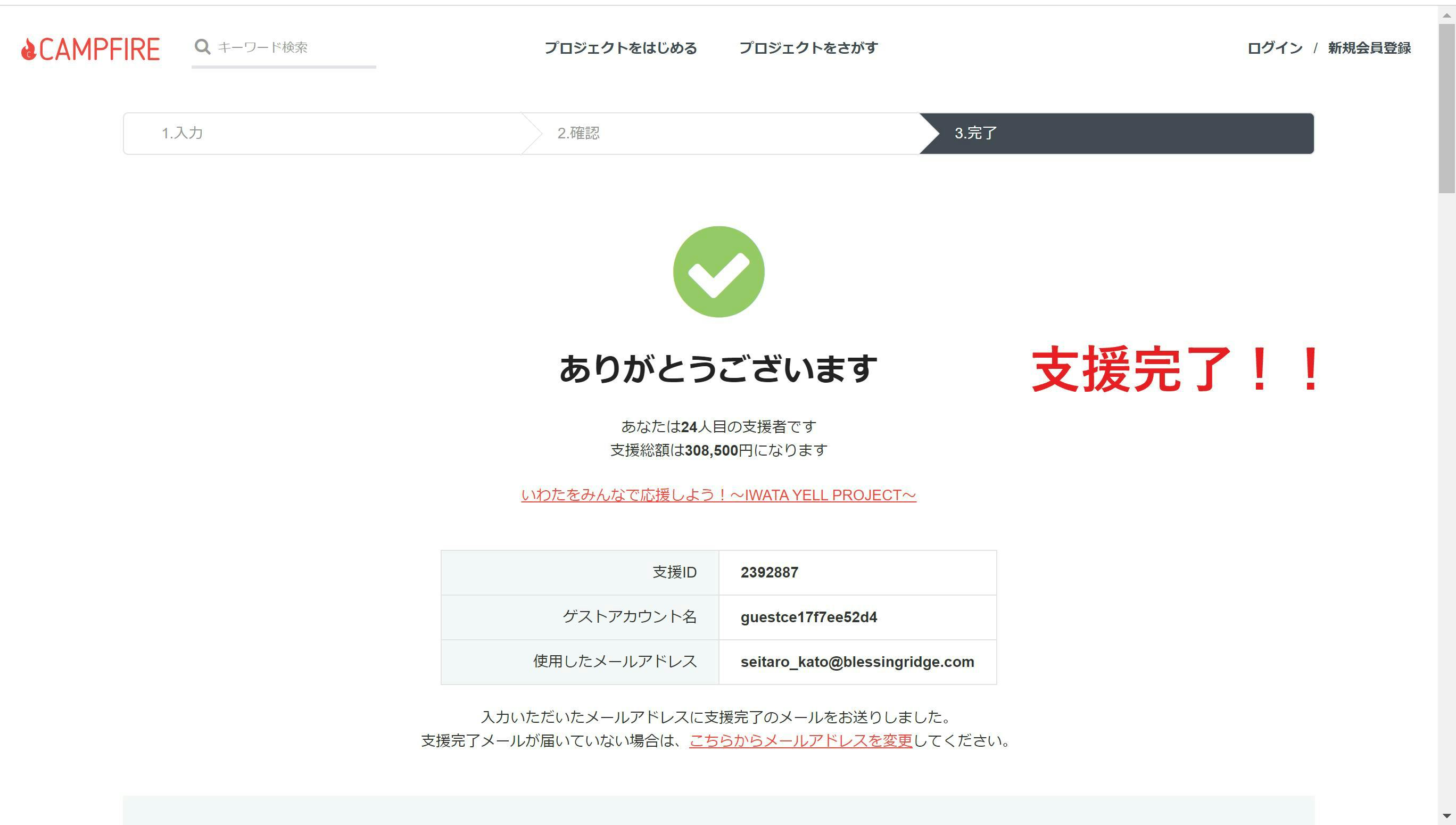1456x825 pixels.
Task: Click the green checkmark completion icon
Action: 718,272
